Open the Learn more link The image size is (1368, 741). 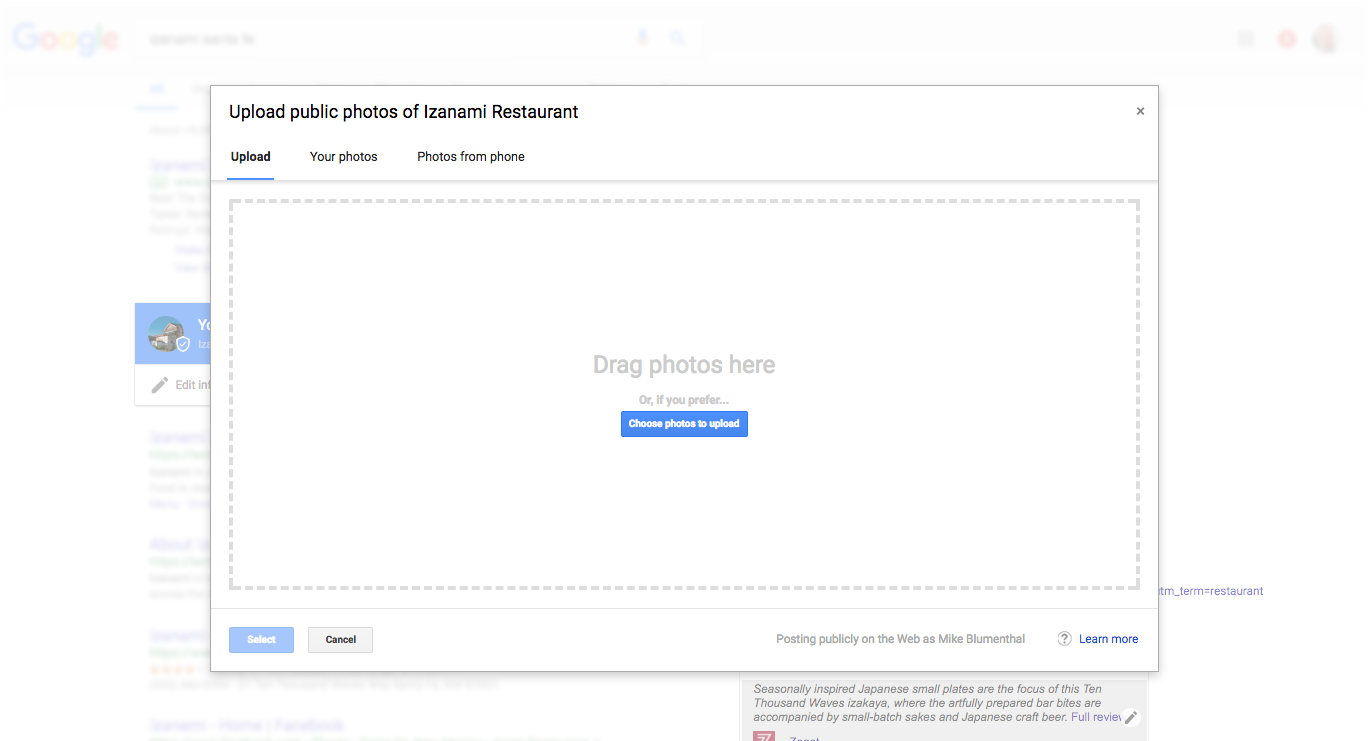click(x=1108, y=639)
